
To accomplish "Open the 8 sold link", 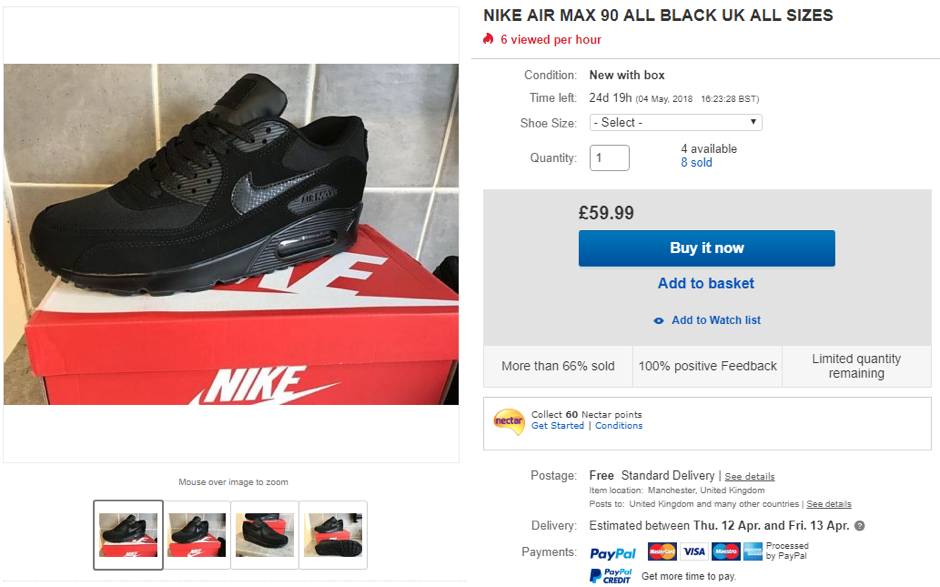I will [x=696, y=162].
